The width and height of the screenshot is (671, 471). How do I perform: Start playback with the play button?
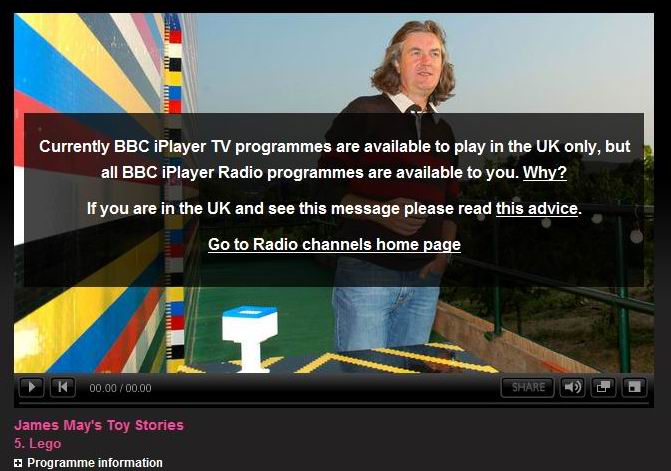[x=31, y=387]
